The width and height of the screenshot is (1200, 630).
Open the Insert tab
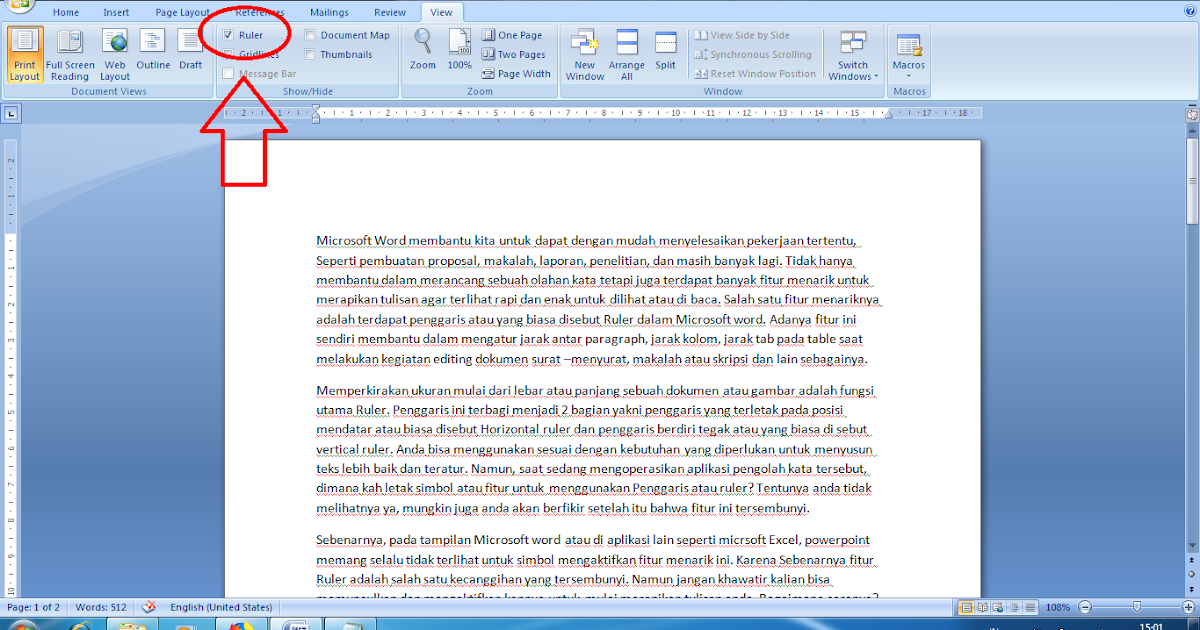point(116,12)
